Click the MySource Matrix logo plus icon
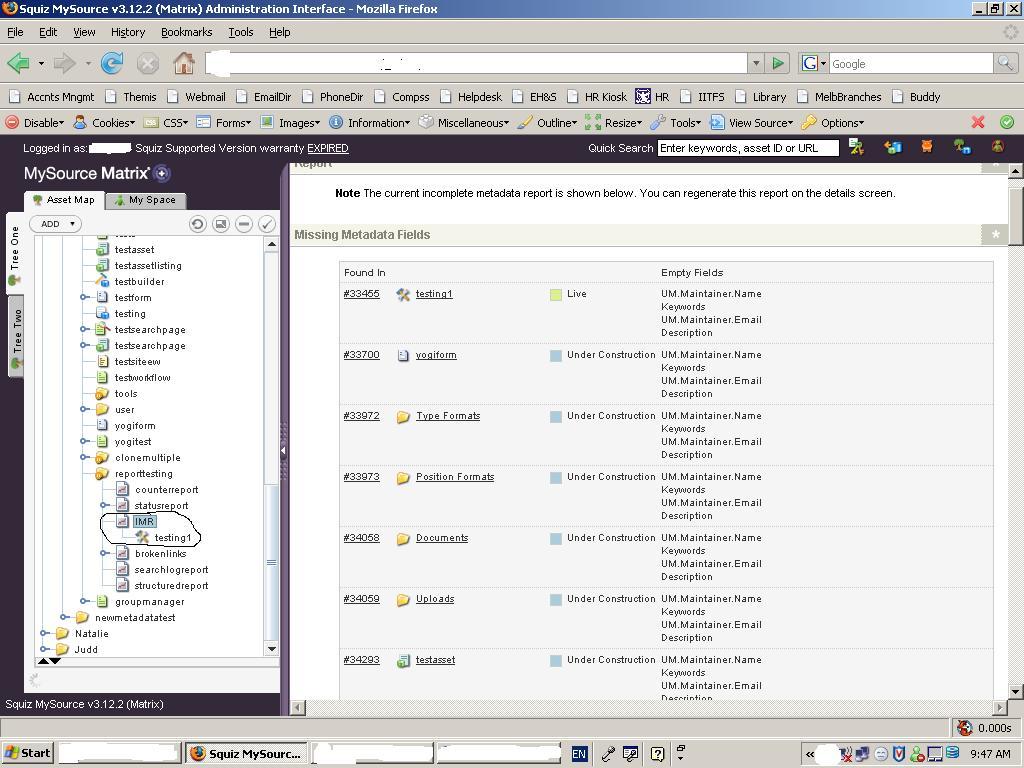 point(162,174)
